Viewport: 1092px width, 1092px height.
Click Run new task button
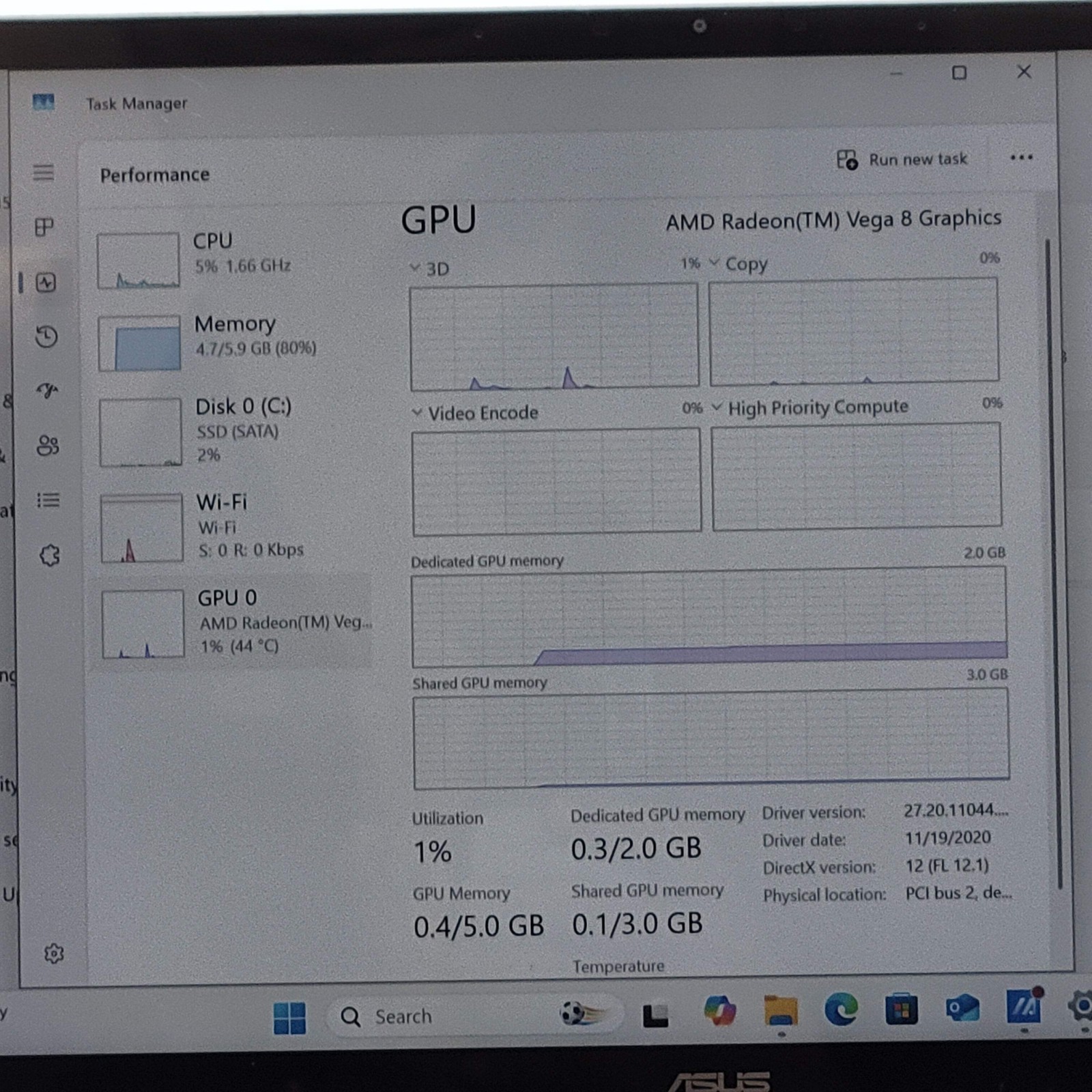click(x=902, y=160)
